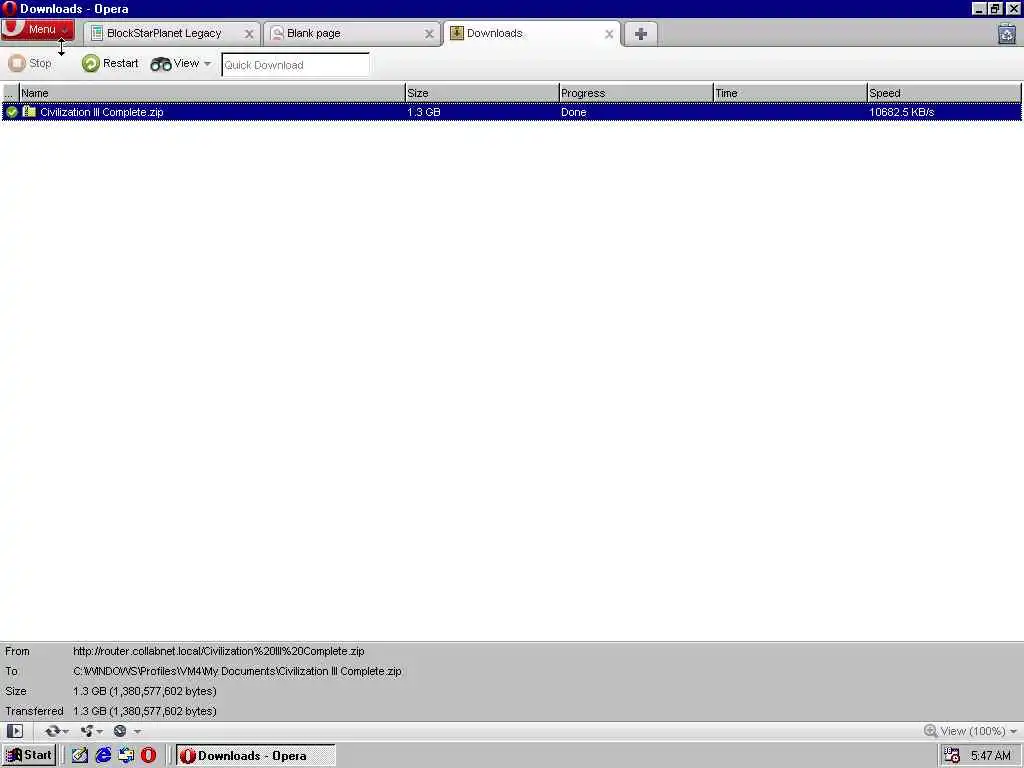Image resolution: width=1024 pixels, height=768 pixels.
Task: Click the task scheduler tray icon
Action: [952, 756]
